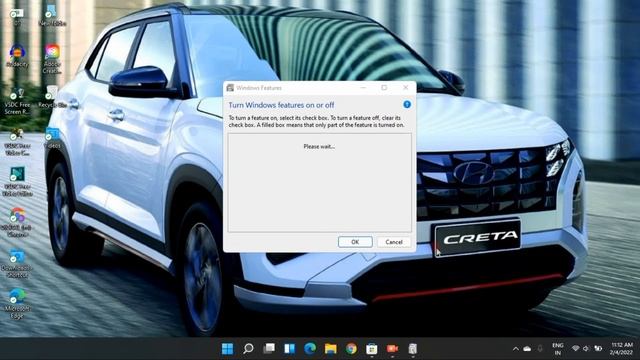Launch Microsoft Edge from the taskbar
This screenshot has width=640, height=360.
click(310, 349)
